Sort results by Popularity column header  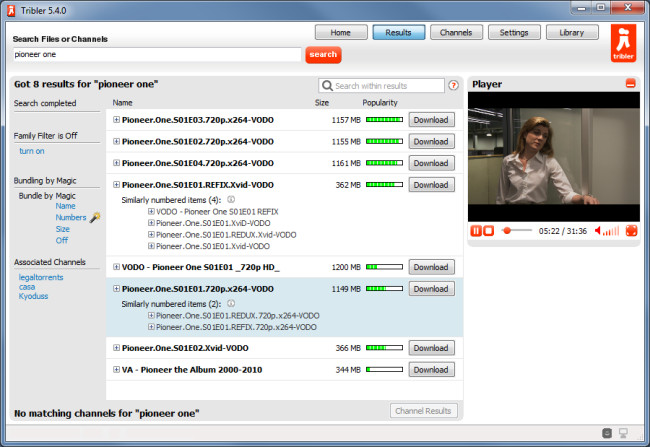click(380, 102)
